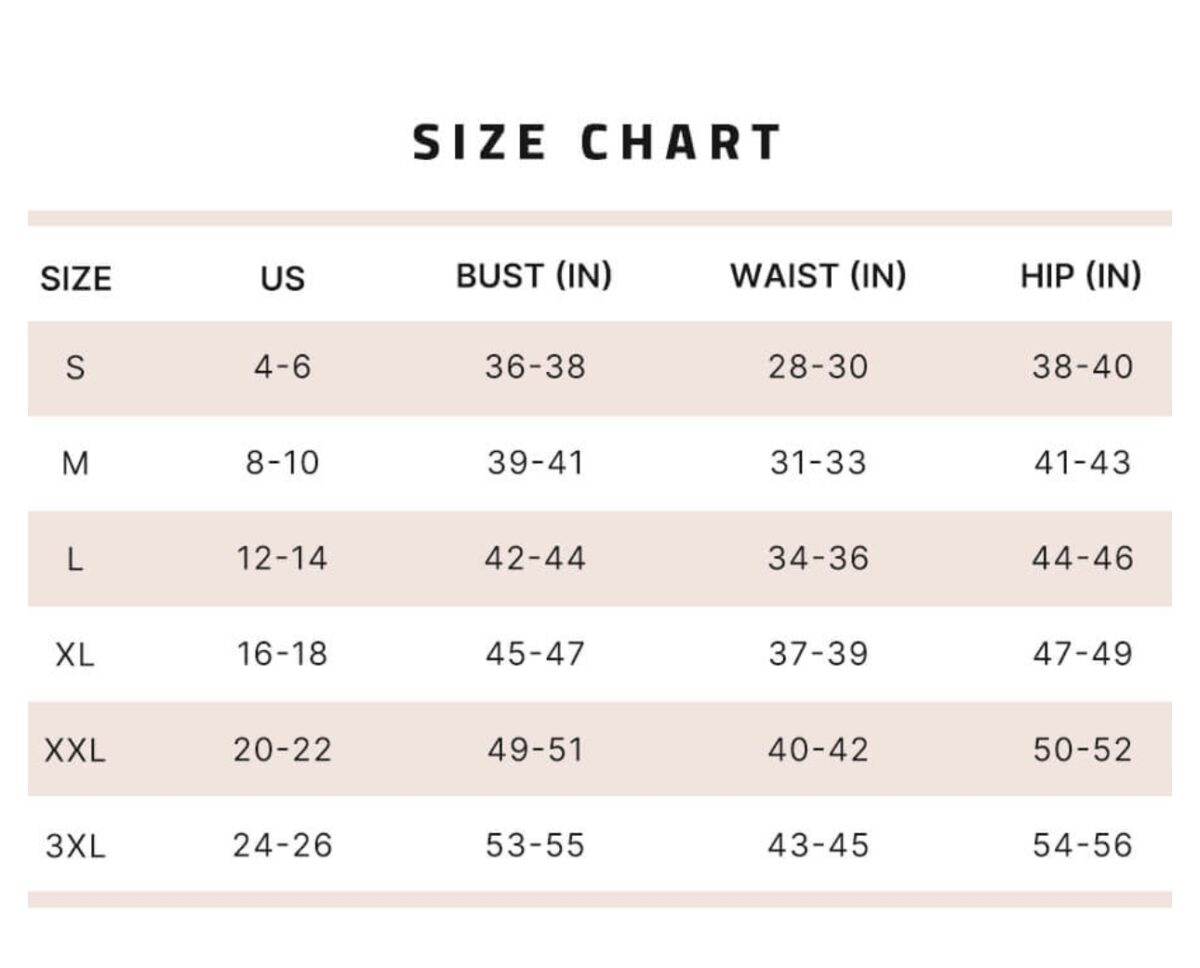Select the M size row label
1200x968 pixels.
[75, 463]
